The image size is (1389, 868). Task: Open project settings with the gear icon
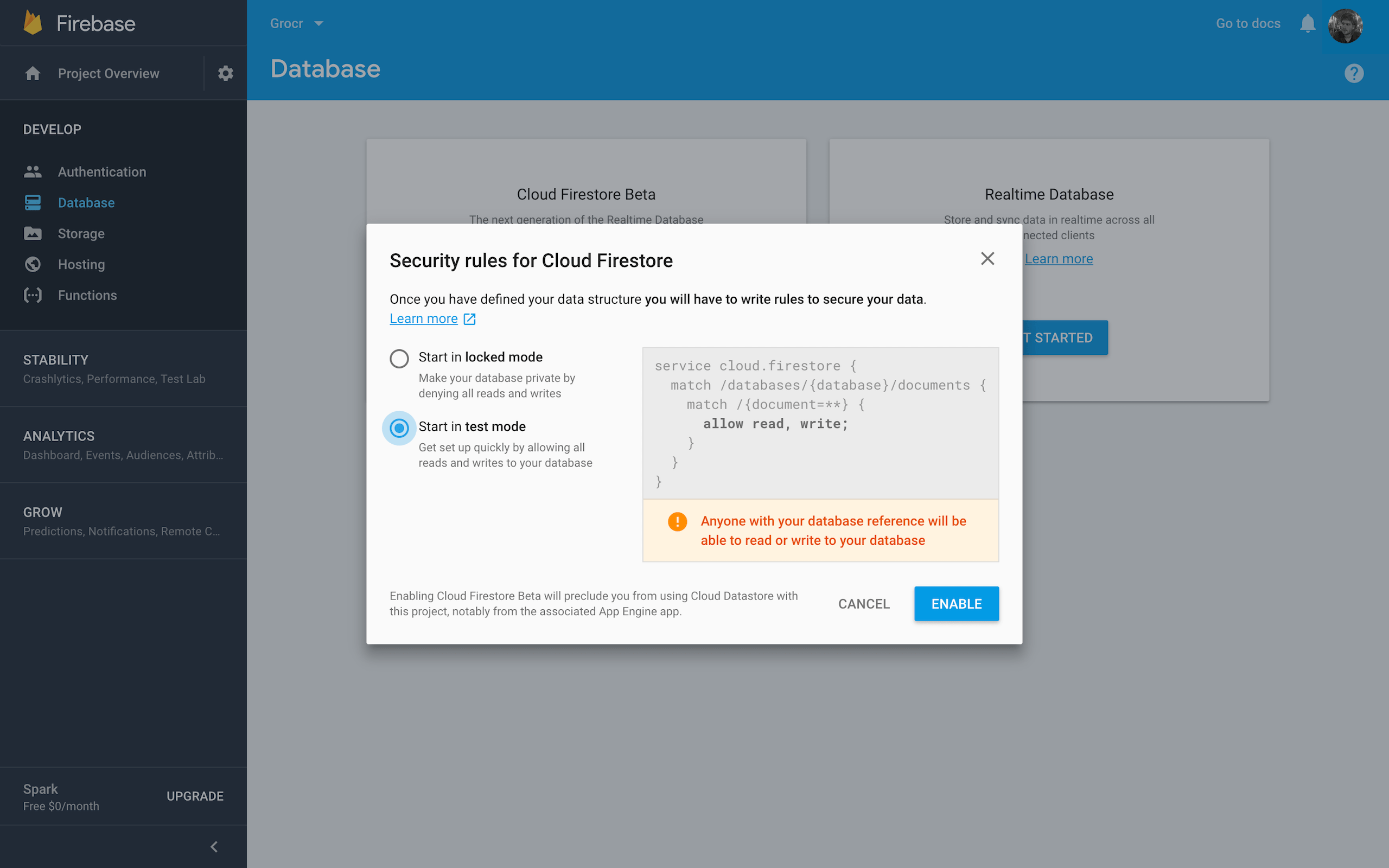[226, 73]
